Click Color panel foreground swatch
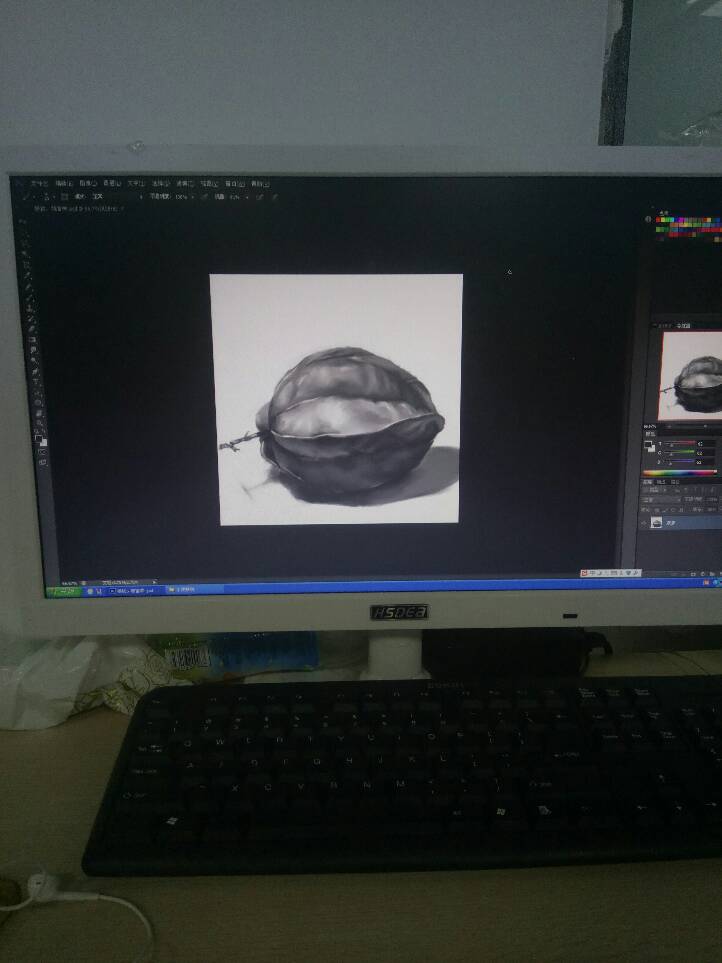This screenshot has height=963, width=722. 648,444
